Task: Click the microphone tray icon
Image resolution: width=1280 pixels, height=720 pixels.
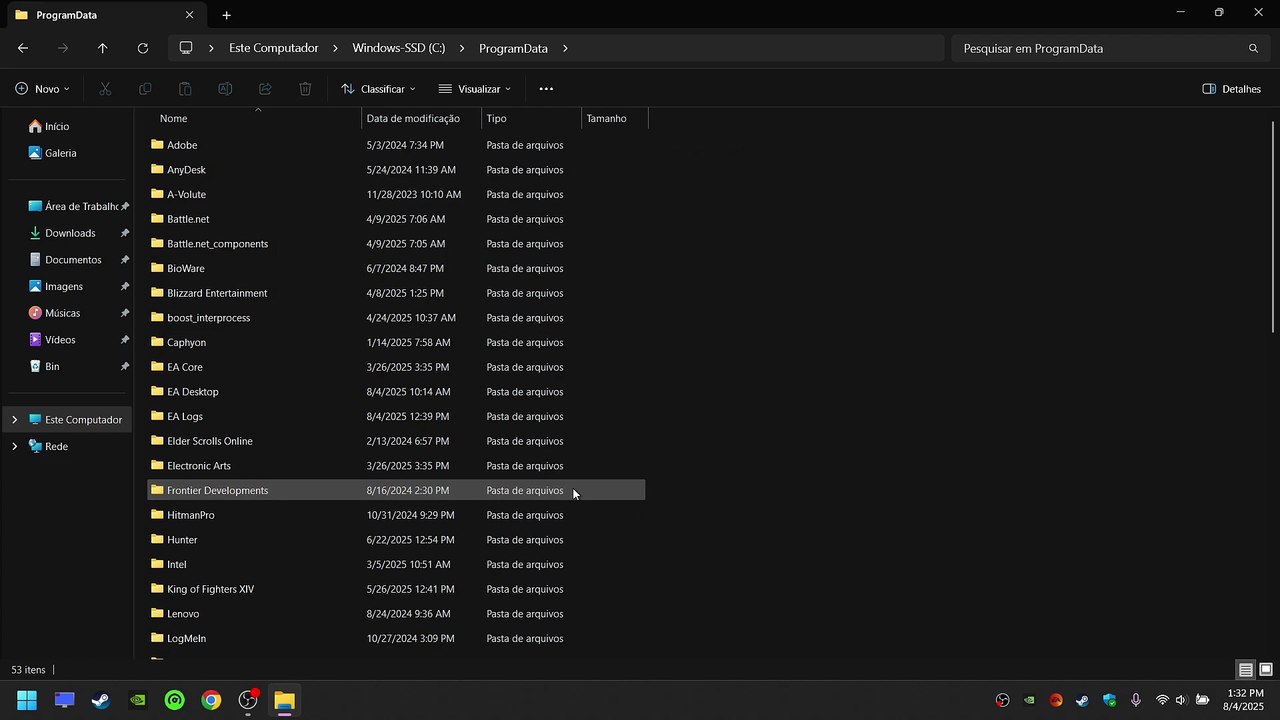Action: [x=1136, y=700]
